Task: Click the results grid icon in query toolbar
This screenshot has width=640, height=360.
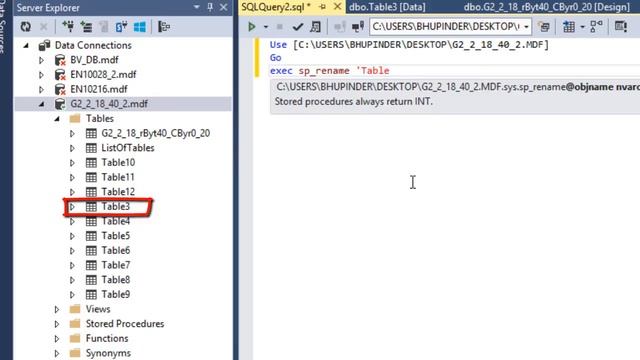Action: coord(569,27)
